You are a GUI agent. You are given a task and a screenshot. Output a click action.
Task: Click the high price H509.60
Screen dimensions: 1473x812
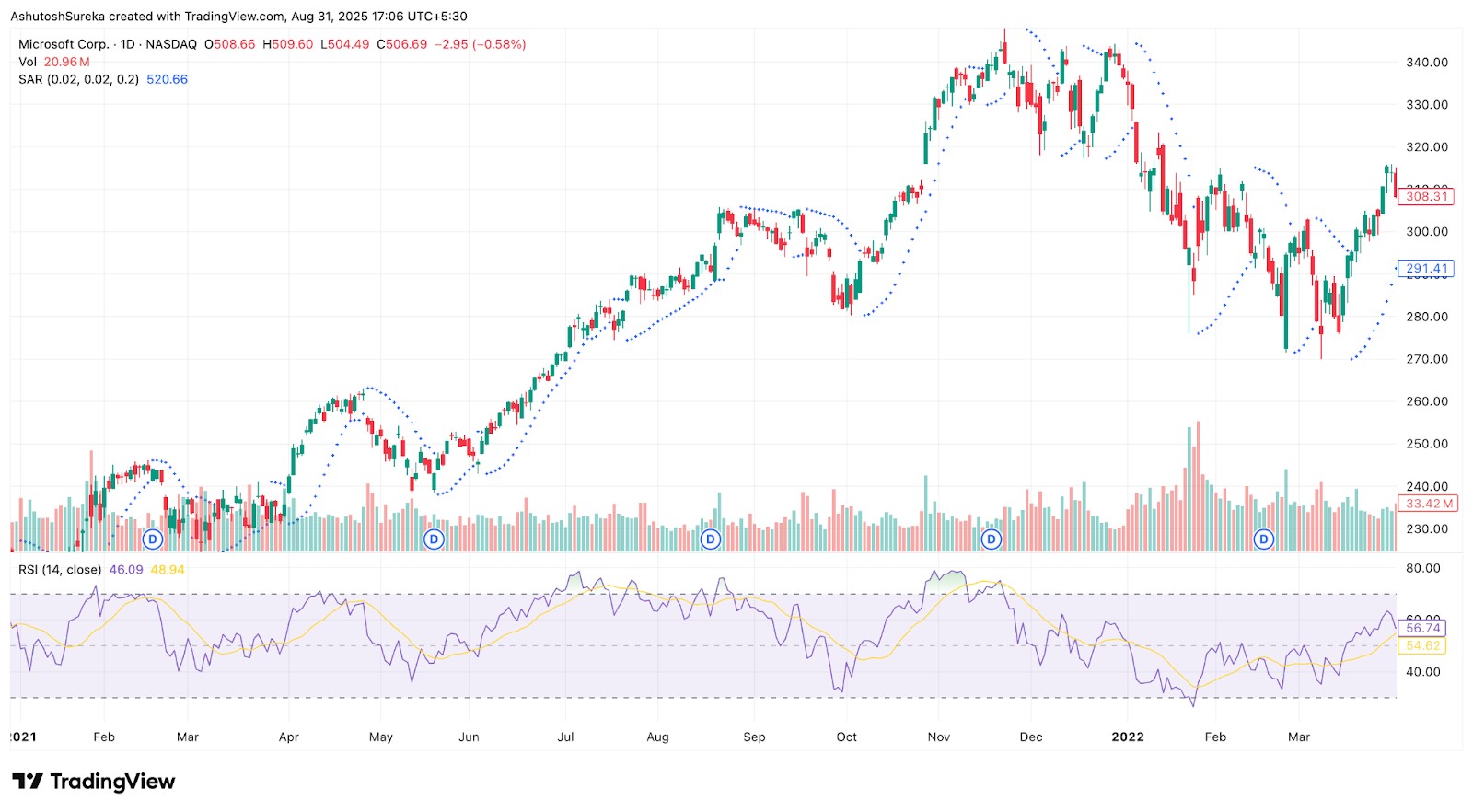(288, 44)
